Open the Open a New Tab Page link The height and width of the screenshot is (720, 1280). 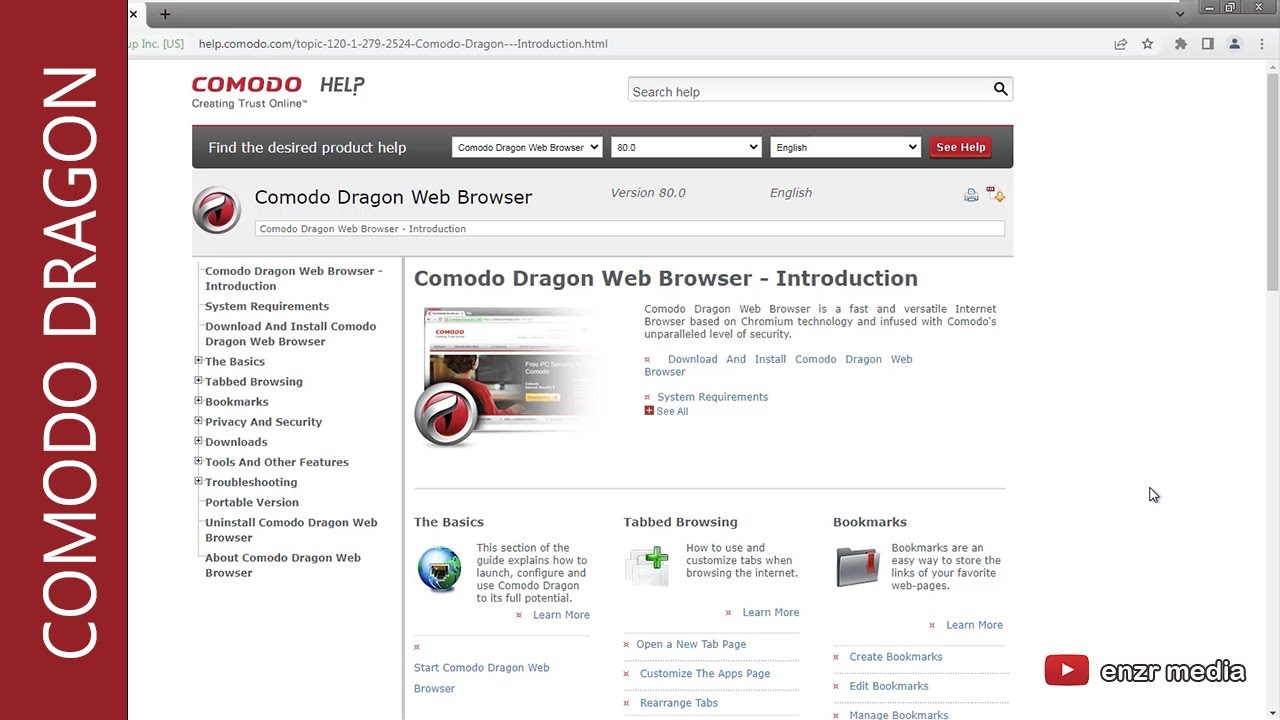point(691,644)
